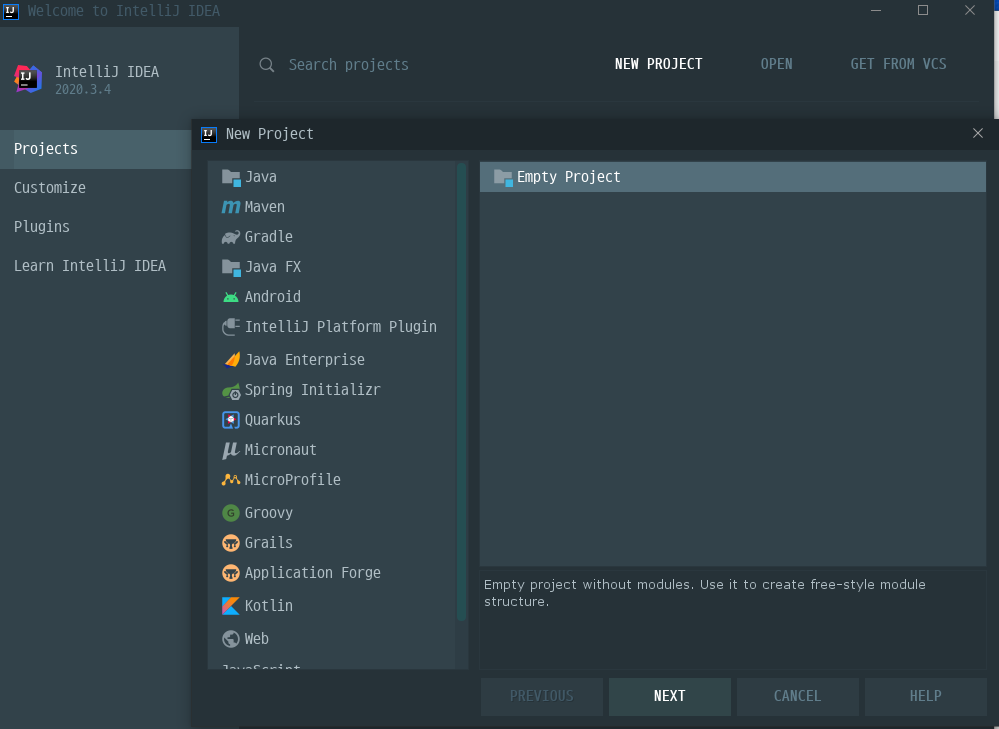The height and width of the screenshot is (729, 999).
Task: Open the Projects tab in sidebar
Action: pyautogui.click(x=96, y=149)
